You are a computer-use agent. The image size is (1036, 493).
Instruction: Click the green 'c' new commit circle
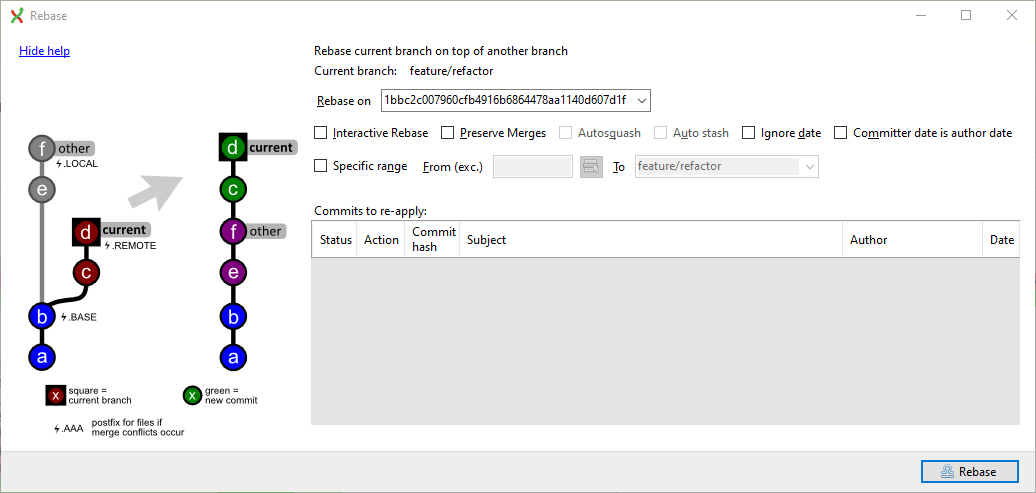click(233, 190)
